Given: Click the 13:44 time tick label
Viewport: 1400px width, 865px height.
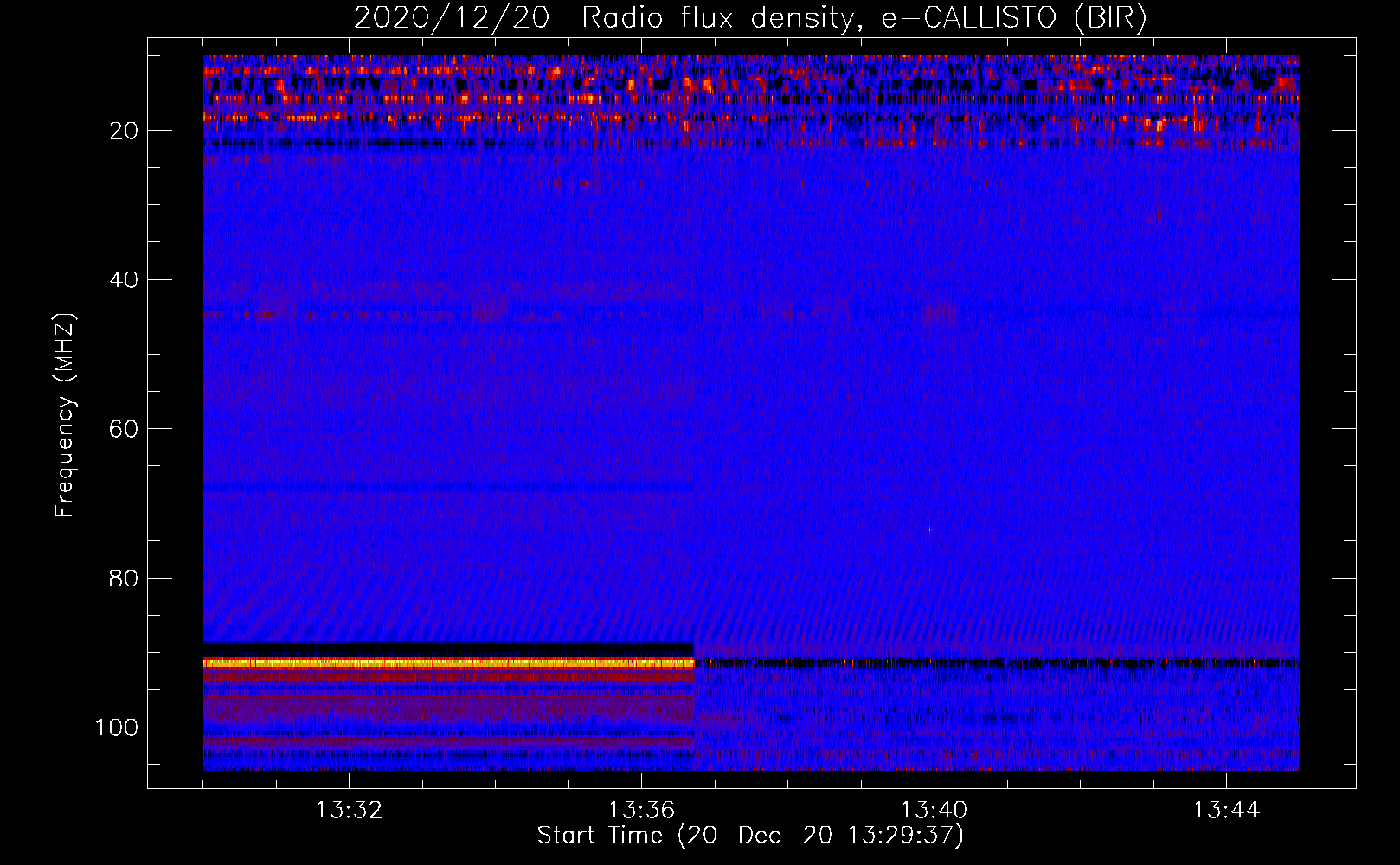Looking at the screenshot, I should click(x=1226, y=811).
